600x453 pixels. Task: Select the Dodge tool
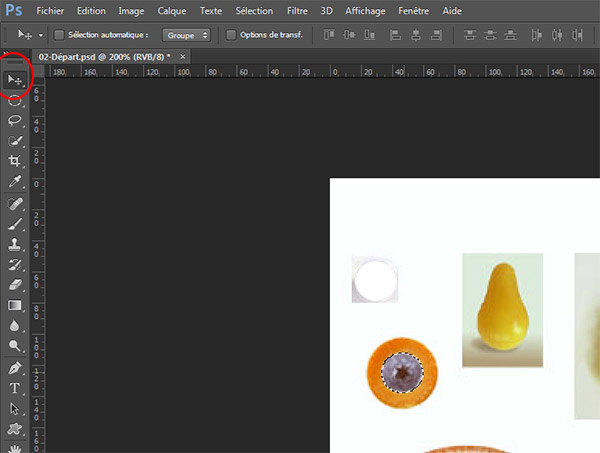15,345
